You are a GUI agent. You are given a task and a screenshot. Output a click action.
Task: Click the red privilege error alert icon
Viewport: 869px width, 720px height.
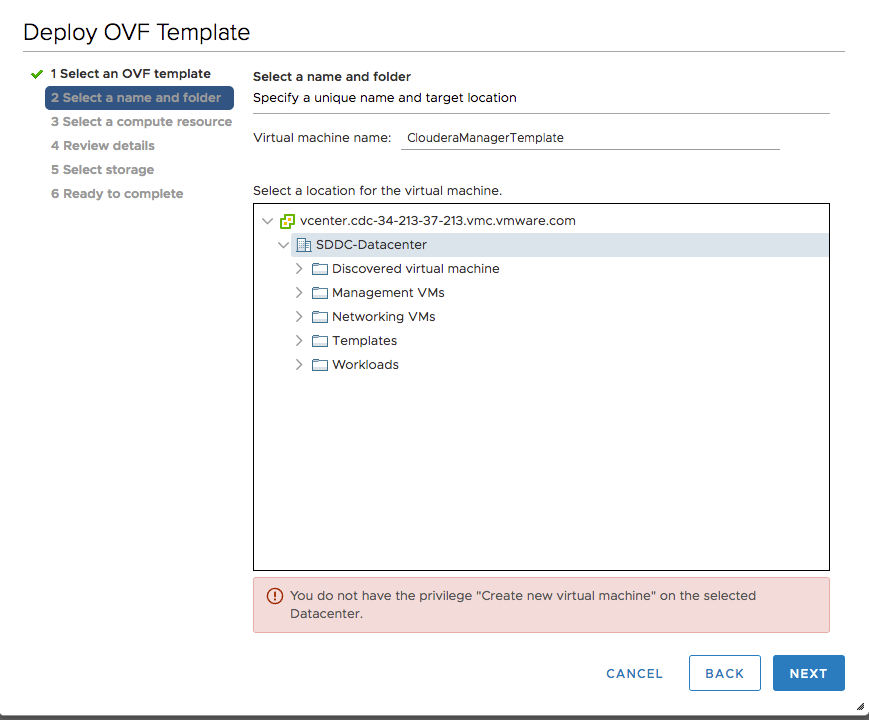tap(275, 596)
